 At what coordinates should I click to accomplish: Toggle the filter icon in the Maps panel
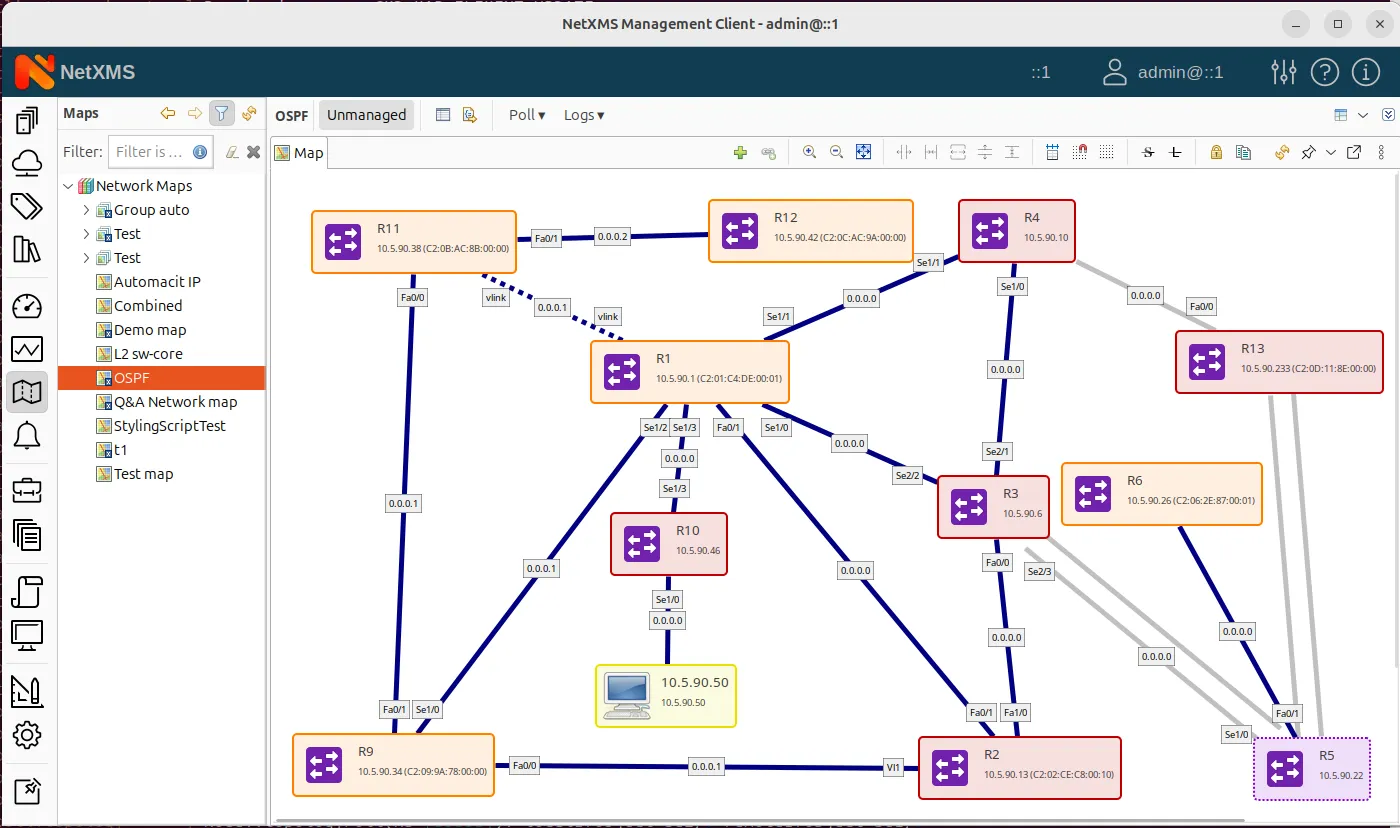click(x=221, y=114)
